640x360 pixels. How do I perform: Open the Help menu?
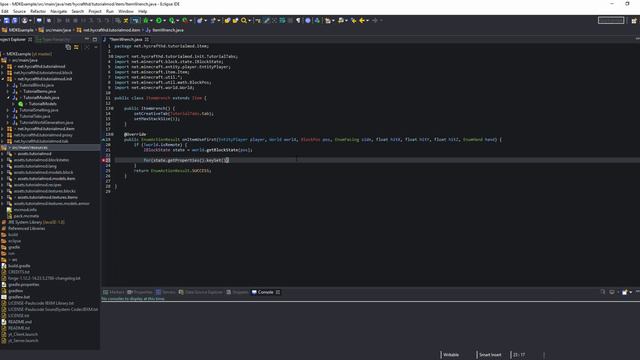click(142, 11)
